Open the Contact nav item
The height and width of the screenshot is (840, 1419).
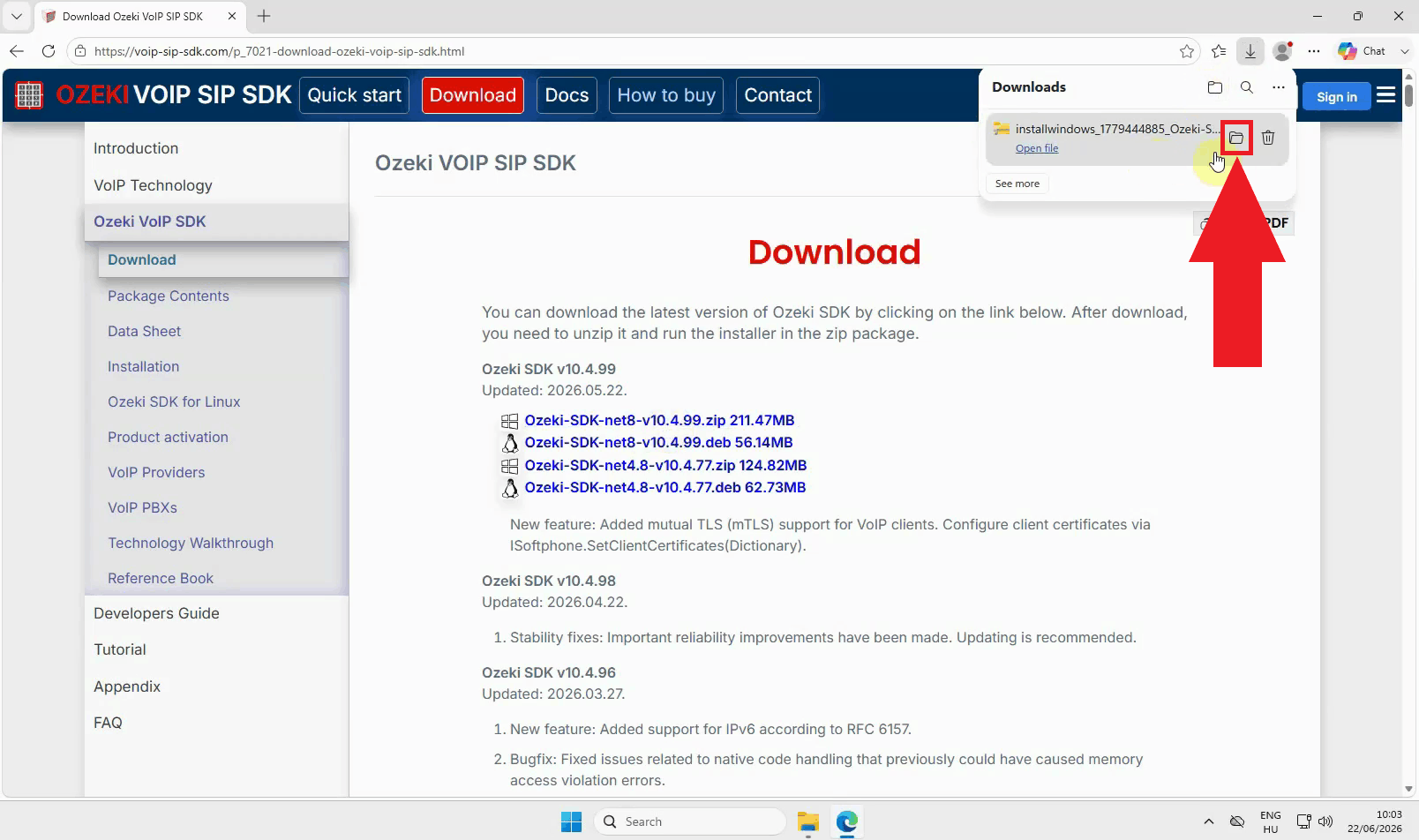777,95
